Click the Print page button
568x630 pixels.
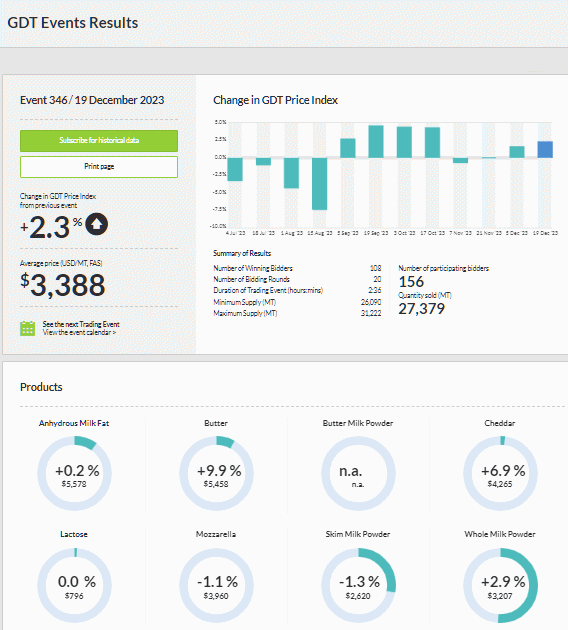tap(99, 167)
